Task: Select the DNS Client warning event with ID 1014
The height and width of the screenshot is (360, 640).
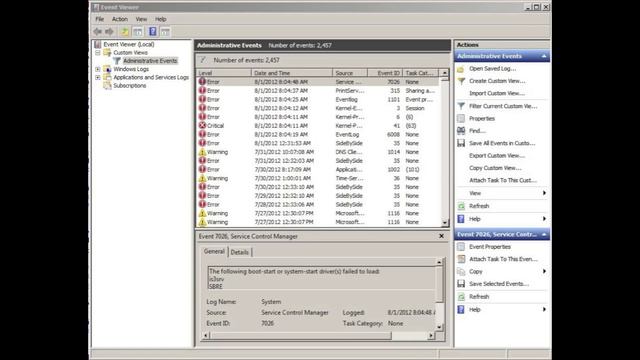Action: point(318,152)
